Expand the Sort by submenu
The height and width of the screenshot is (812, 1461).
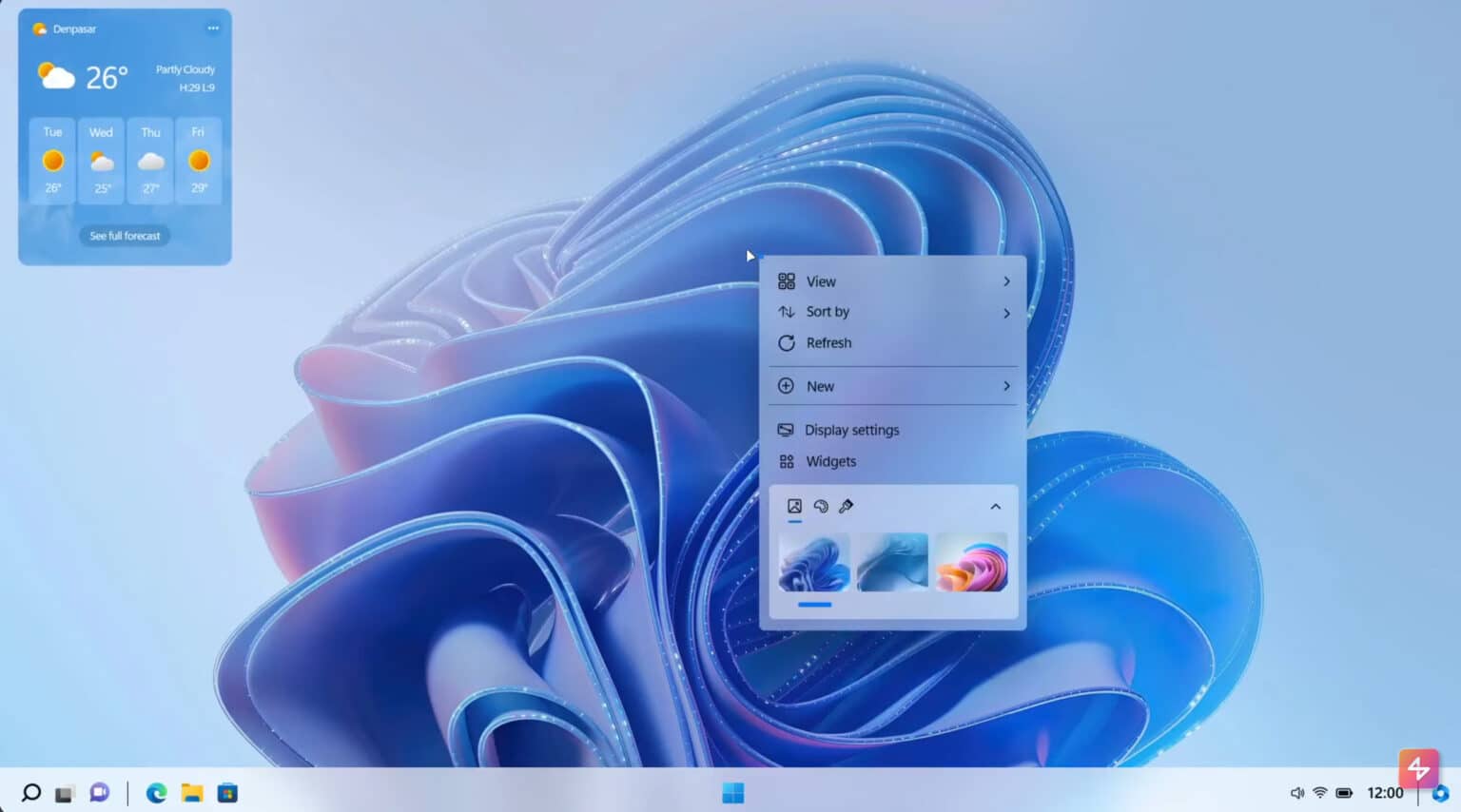(828, 311)
